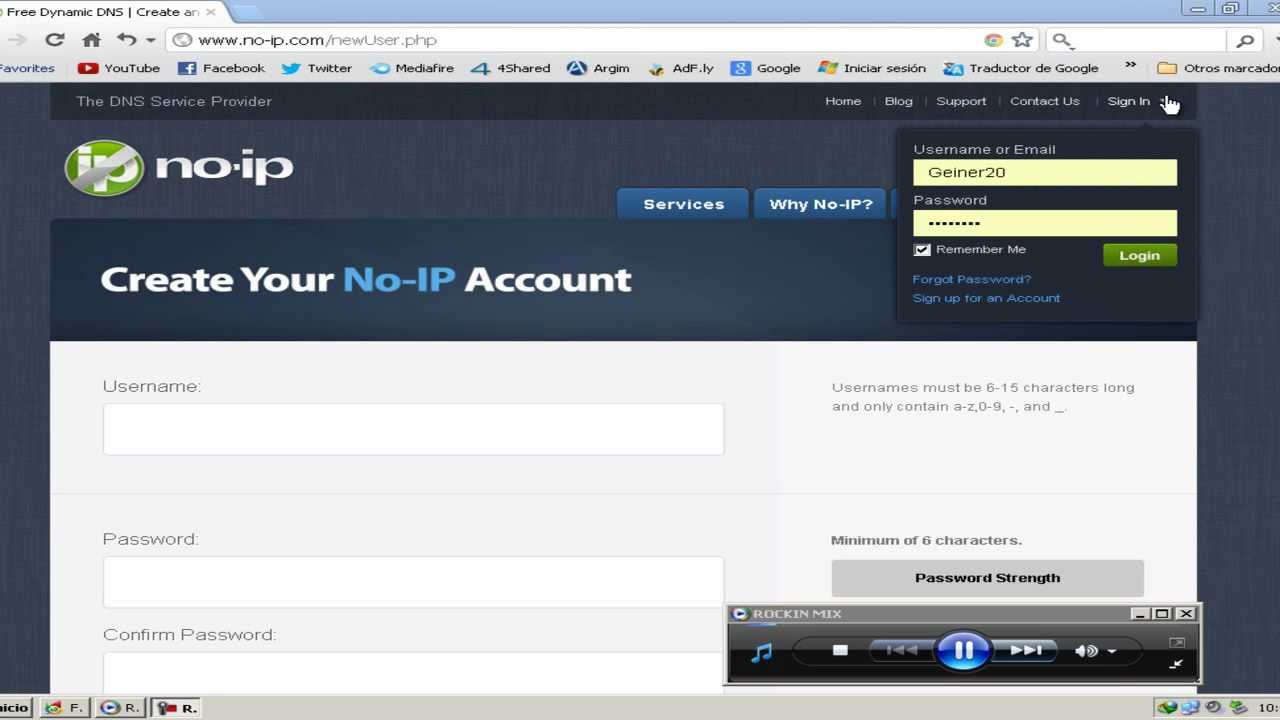Expand hidden bookmarks with the chevron
This screenshot has height=720, width=1280.
1131,66
